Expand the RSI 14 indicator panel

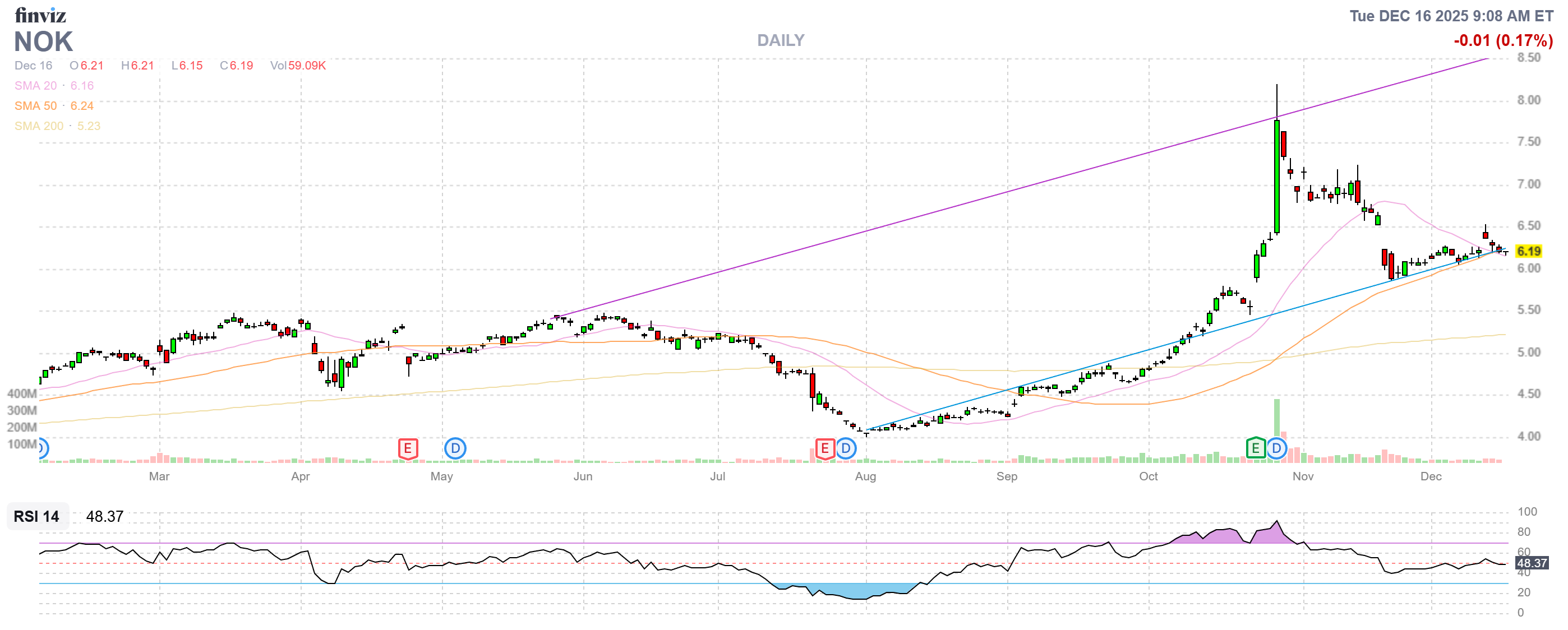(x=36, y=517)
